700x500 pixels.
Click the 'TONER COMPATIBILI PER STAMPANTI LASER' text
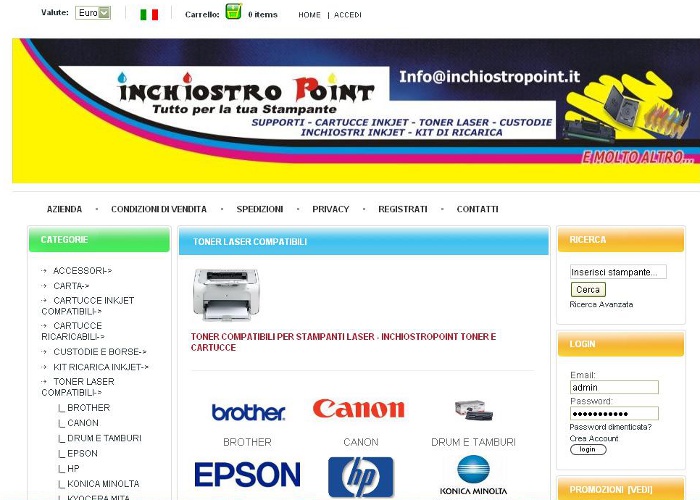tap(283, 337)
